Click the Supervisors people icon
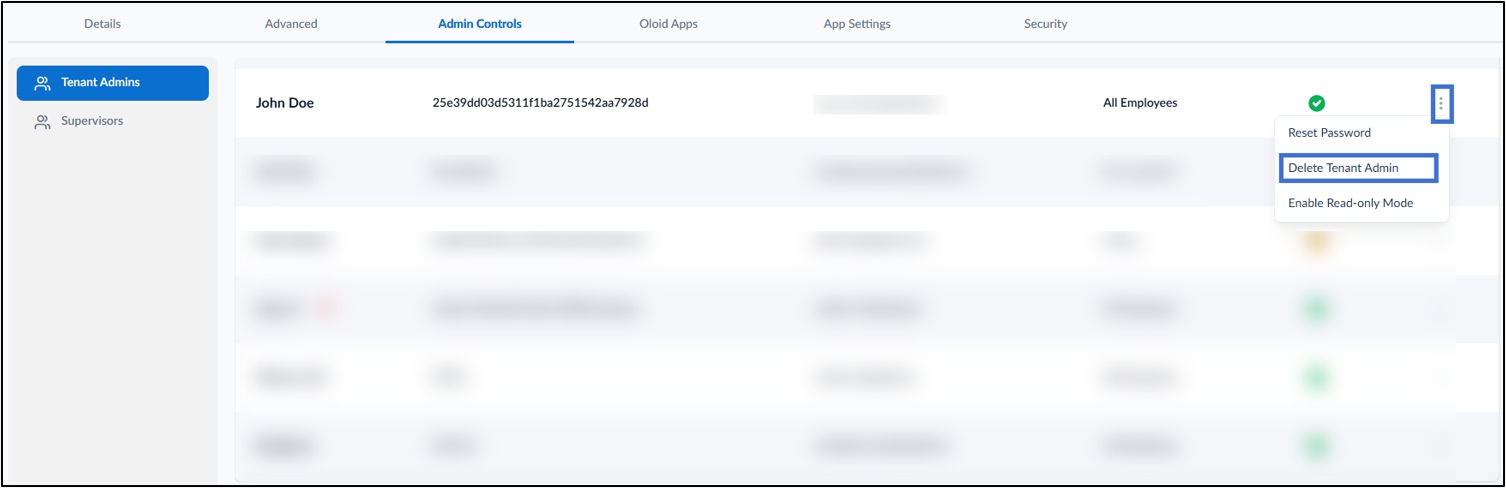Image resolution: width=1506 pixels, height=488 pixels. coord(42,122)
